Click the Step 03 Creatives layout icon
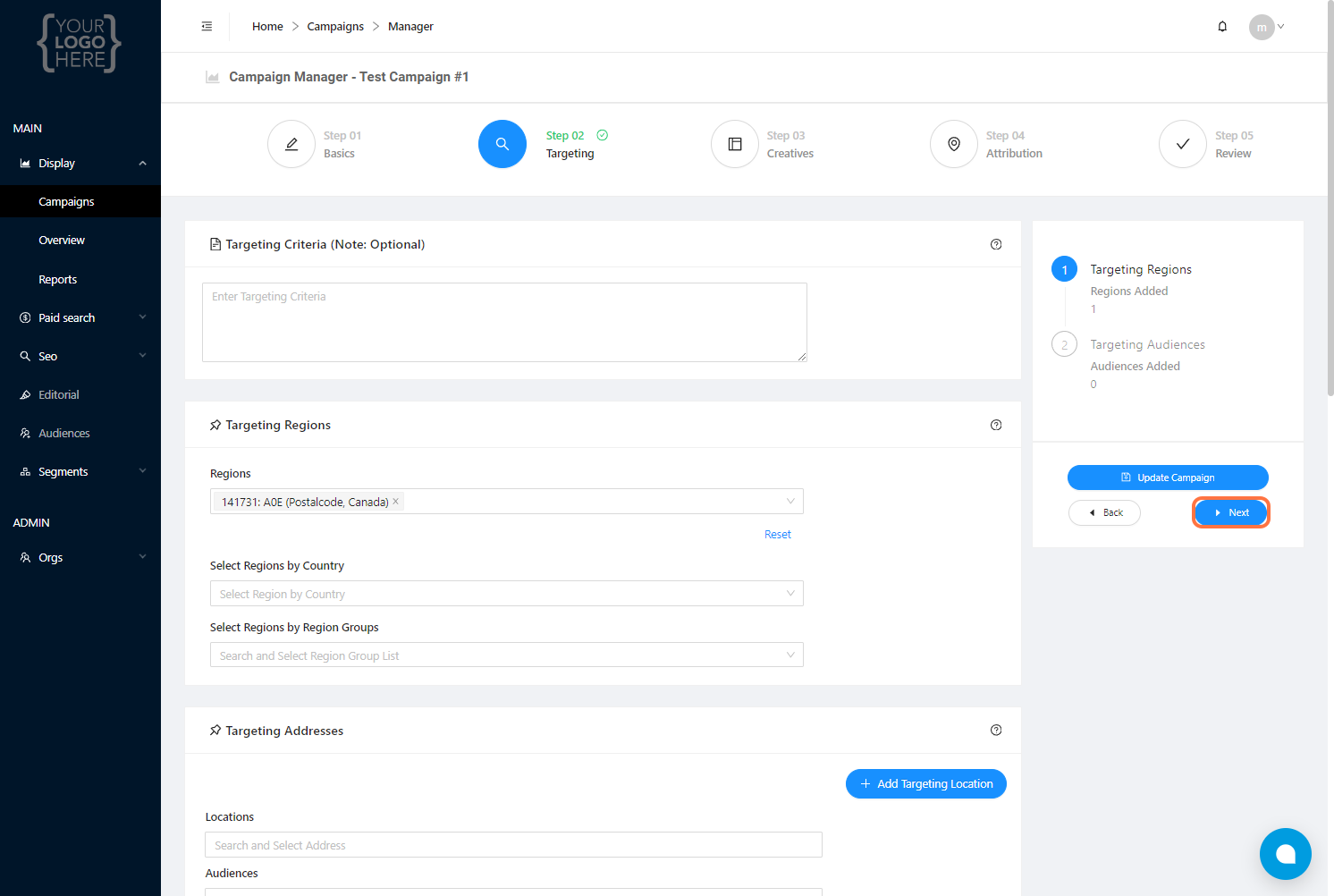The height and width of the screenshot is (896, 1334). pos(735,144)
